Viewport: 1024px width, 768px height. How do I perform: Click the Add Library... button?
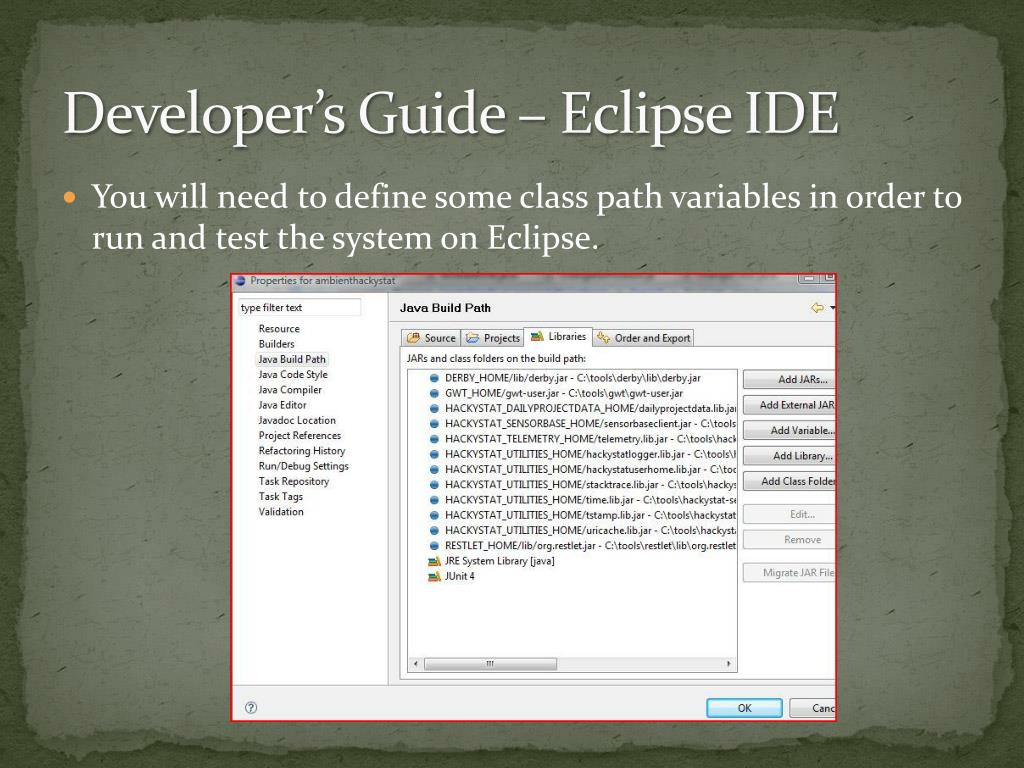[x=789, y=456]
